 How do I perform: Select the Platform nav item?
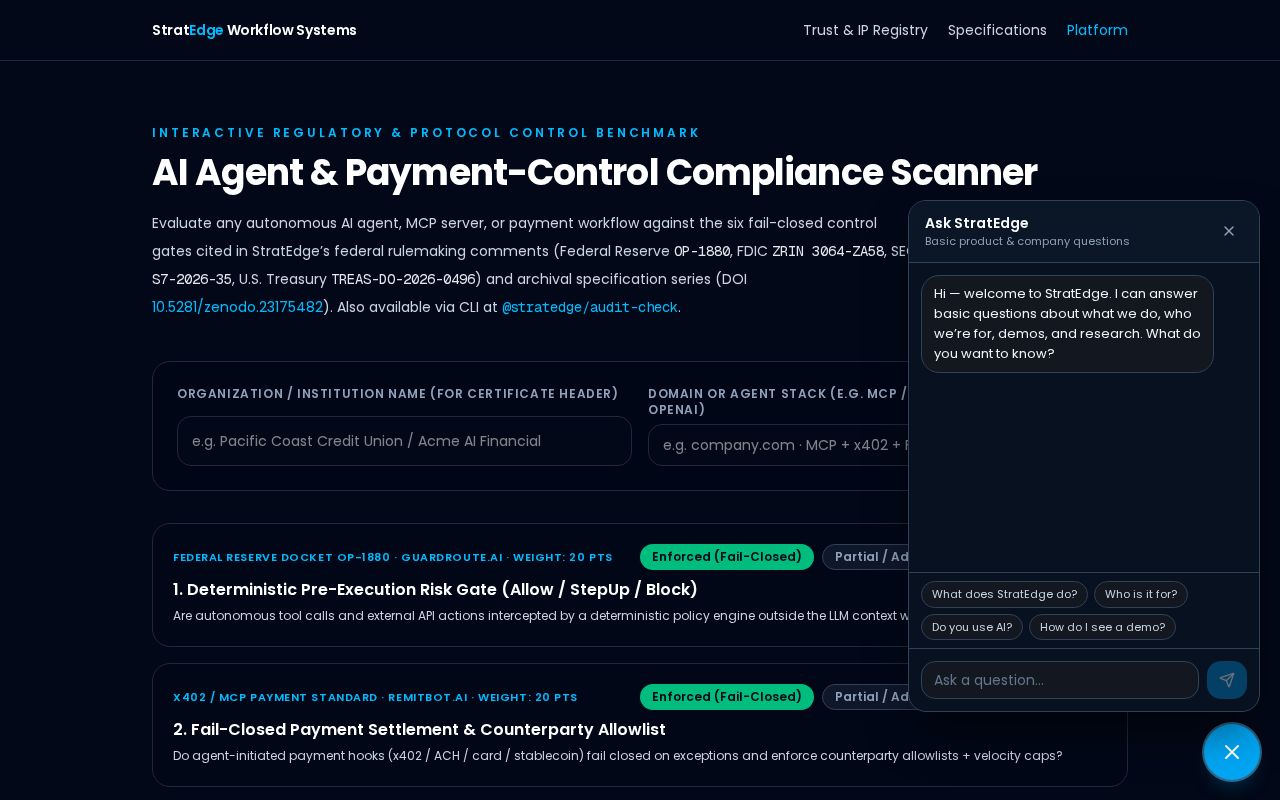pos(1097,30)
